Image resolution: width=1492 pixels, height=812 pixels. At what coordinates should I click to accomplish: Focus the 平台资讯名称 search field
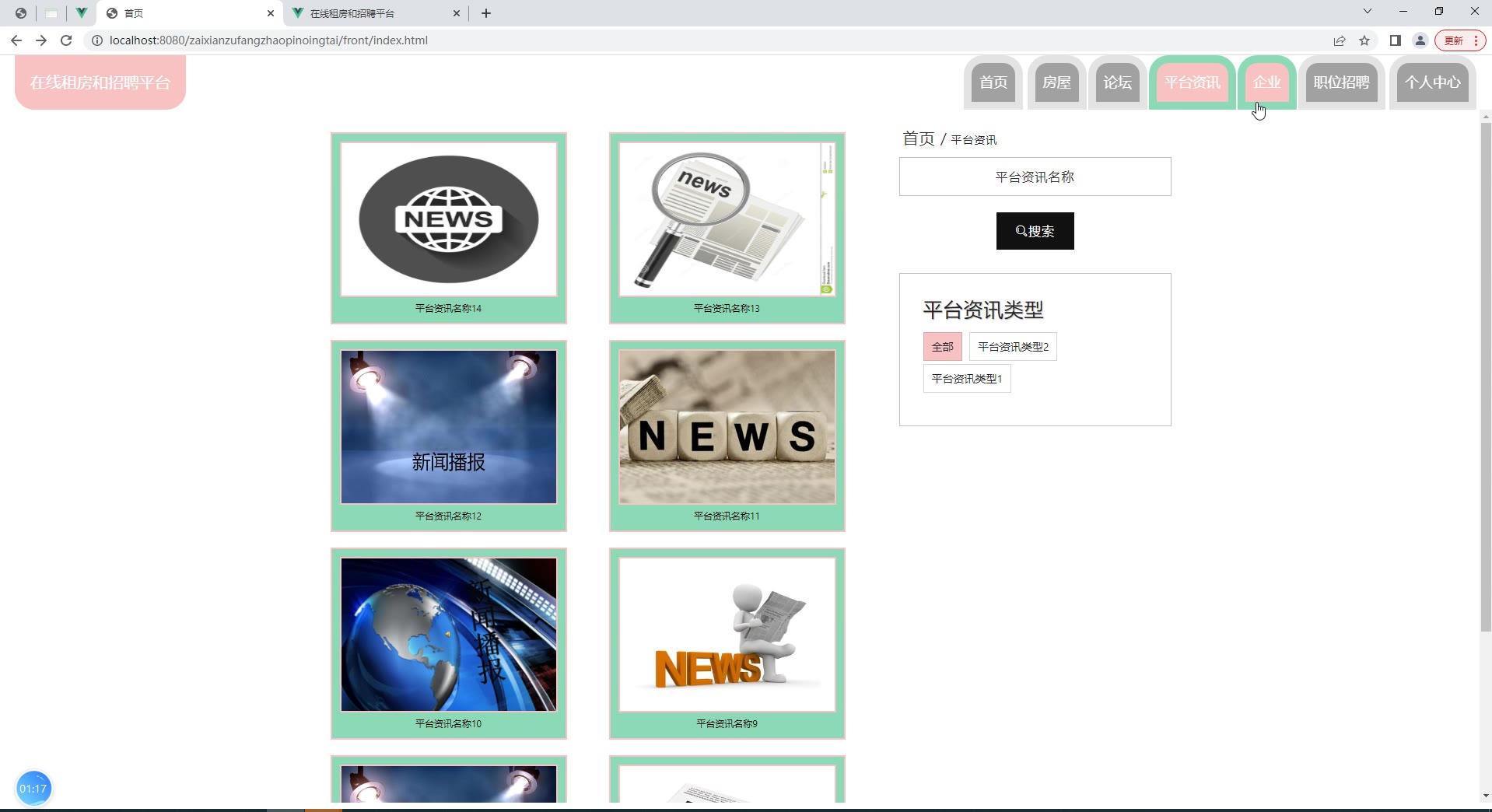pyautogui.click(x=1035, y=177)
